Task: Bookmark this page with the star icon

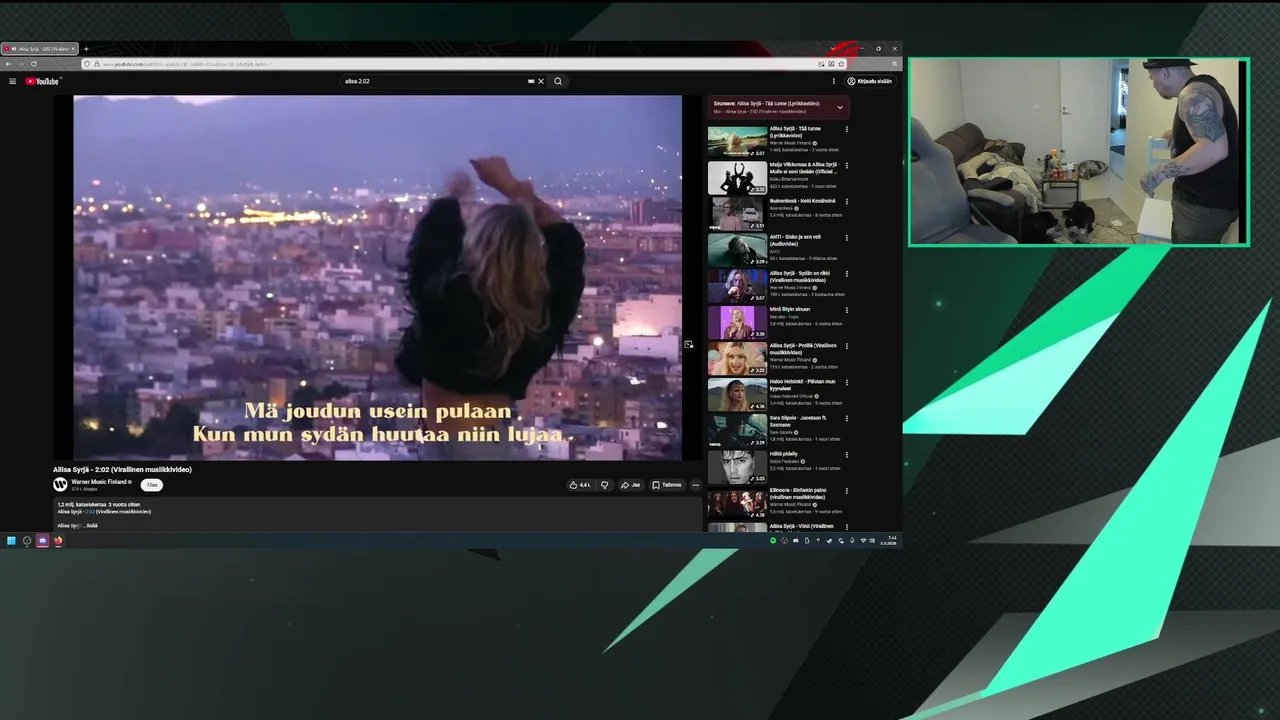Action: (x=841, y=64)
